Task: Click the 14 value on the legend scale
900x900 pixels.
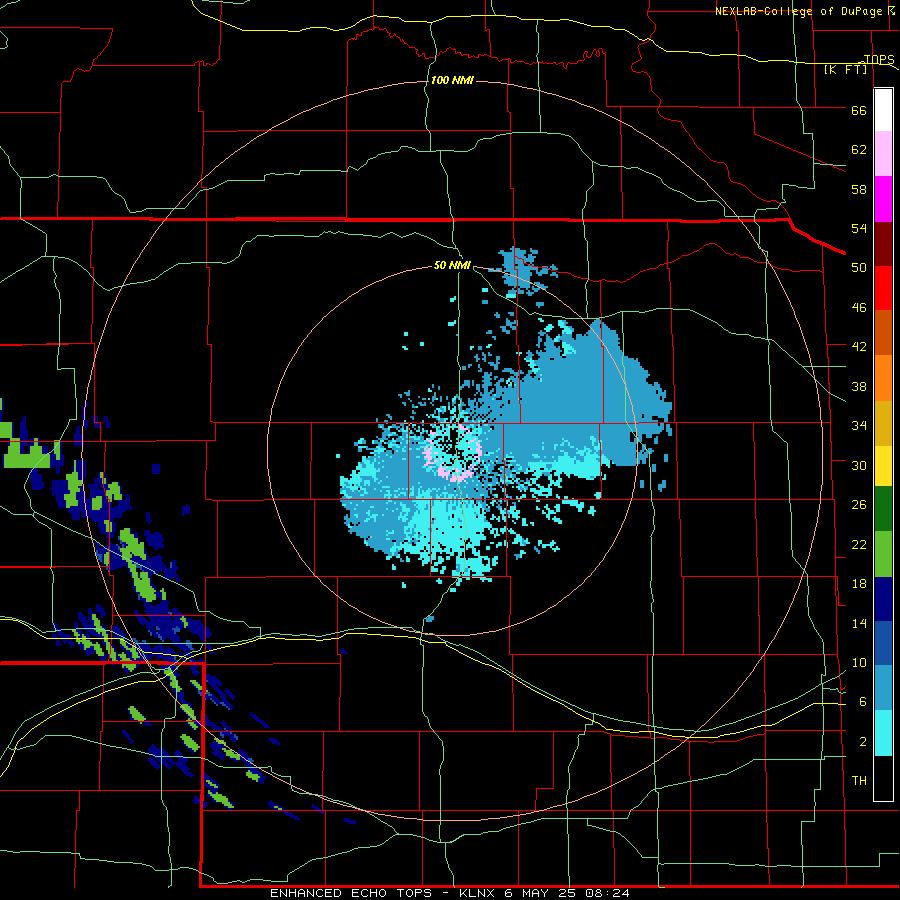Action: coord(859,623)
